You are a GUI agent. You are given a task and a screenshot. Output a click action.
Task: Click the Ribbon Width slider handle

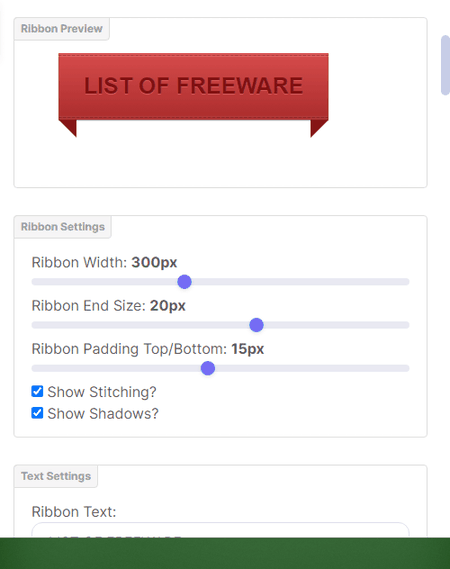pos(184,282)
